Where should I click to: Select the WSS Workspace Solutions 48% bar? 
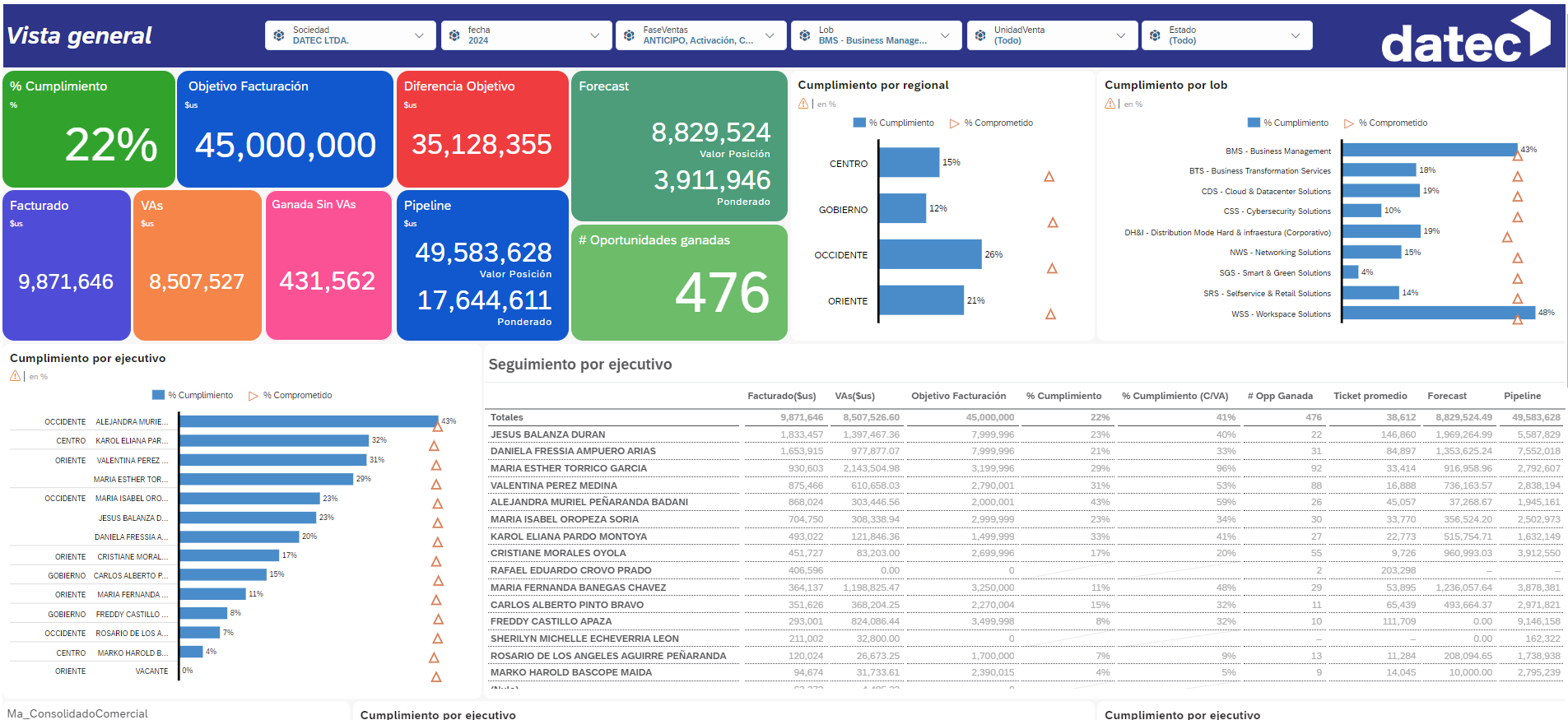click(x=1439, y=313)
